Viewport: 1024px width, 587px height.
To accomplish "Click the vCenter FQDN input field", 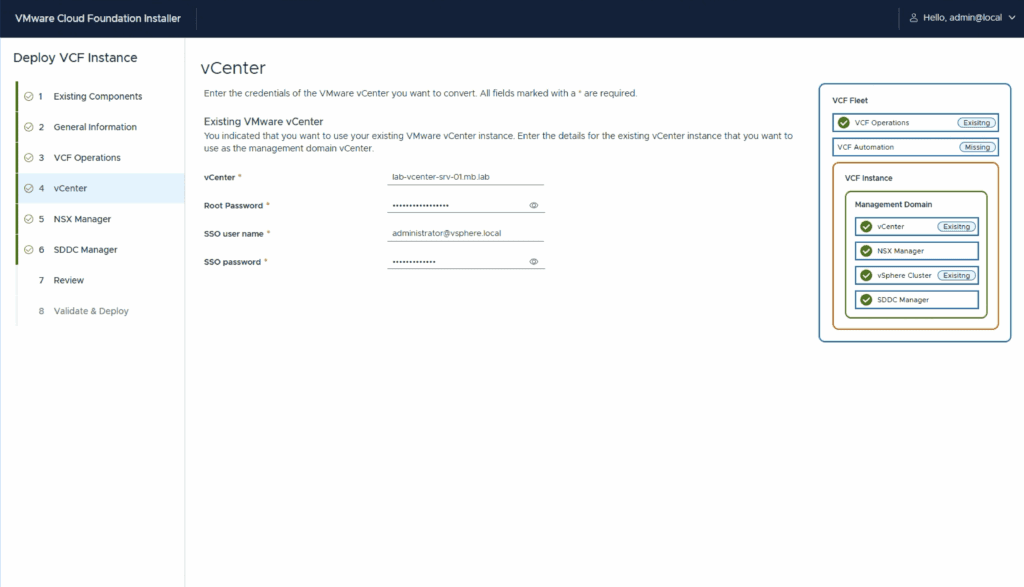I will point(465,177).
